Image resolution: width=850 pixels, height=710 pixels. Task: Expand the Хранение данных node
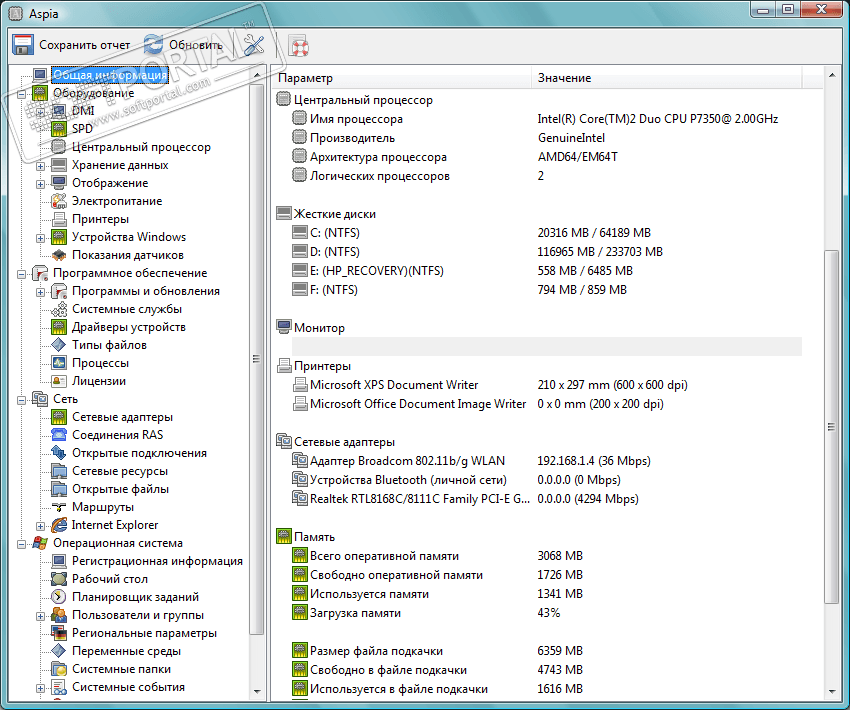[x=40, y=166]
